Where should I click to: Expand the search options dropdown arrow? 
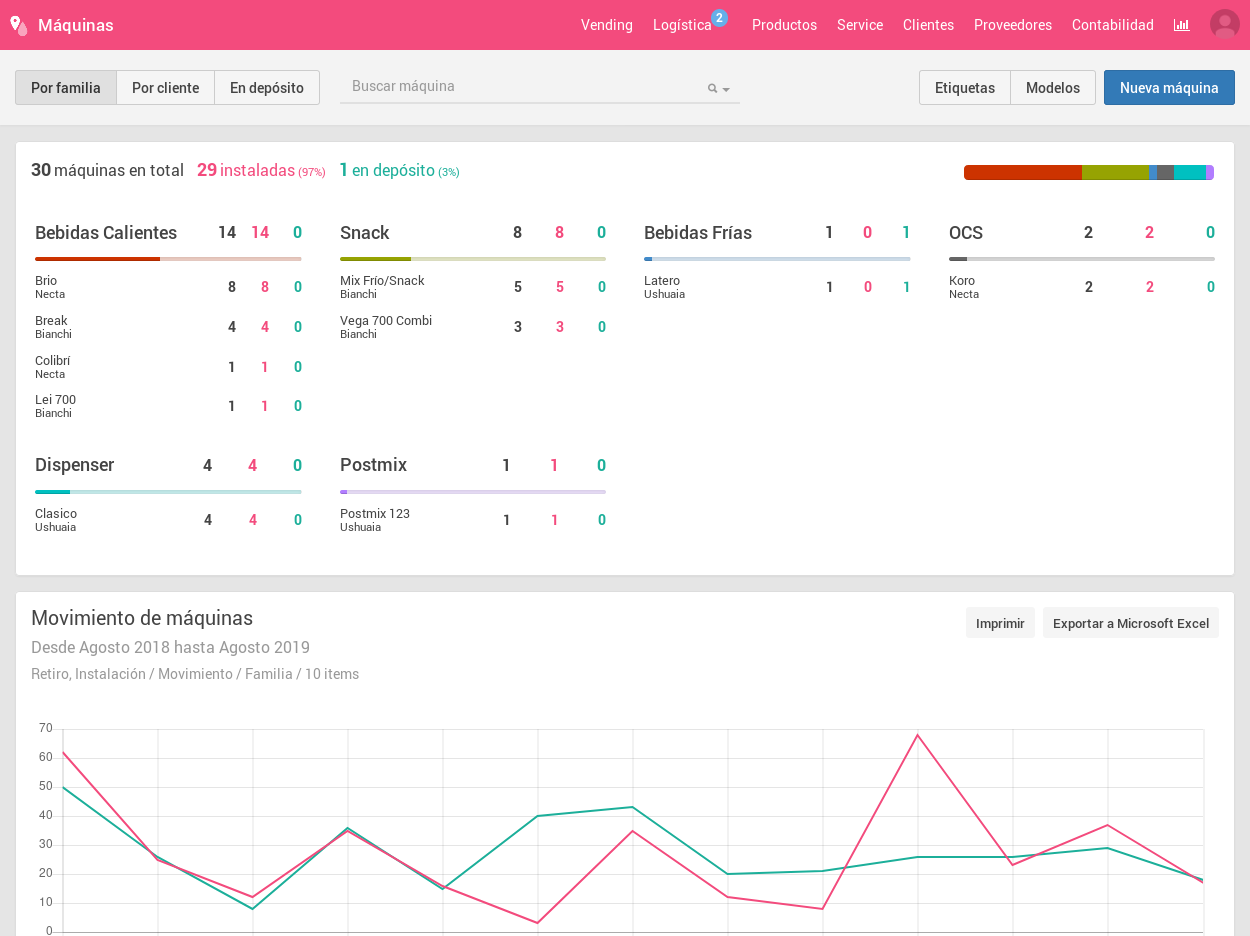click(727, 89)
